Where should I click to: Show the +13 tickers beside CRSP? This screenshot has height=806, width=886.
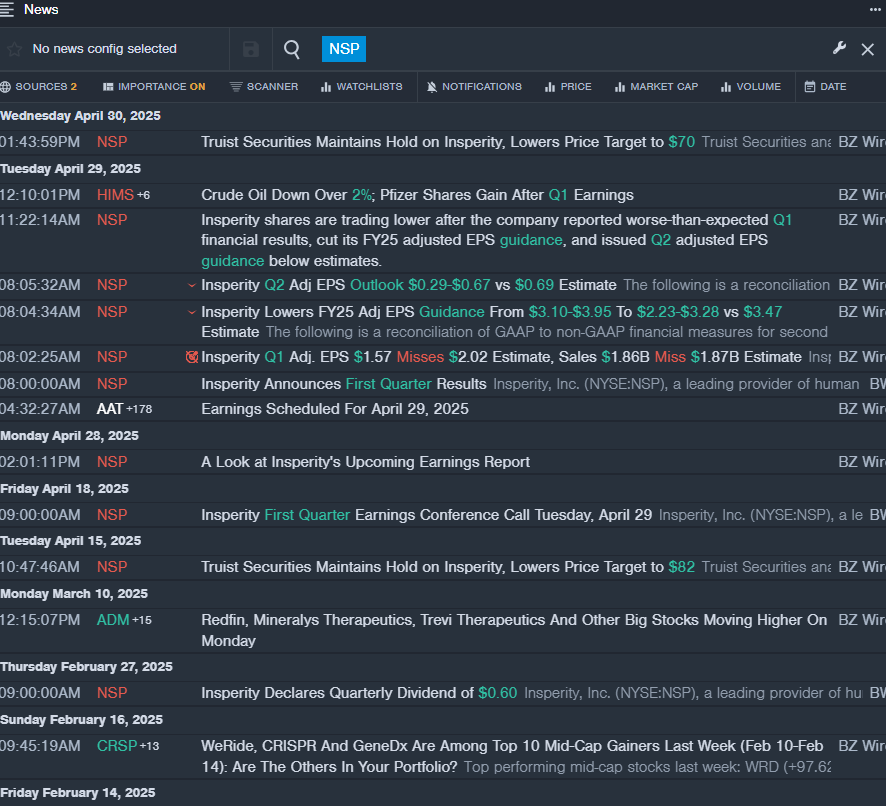coord(149,747)
